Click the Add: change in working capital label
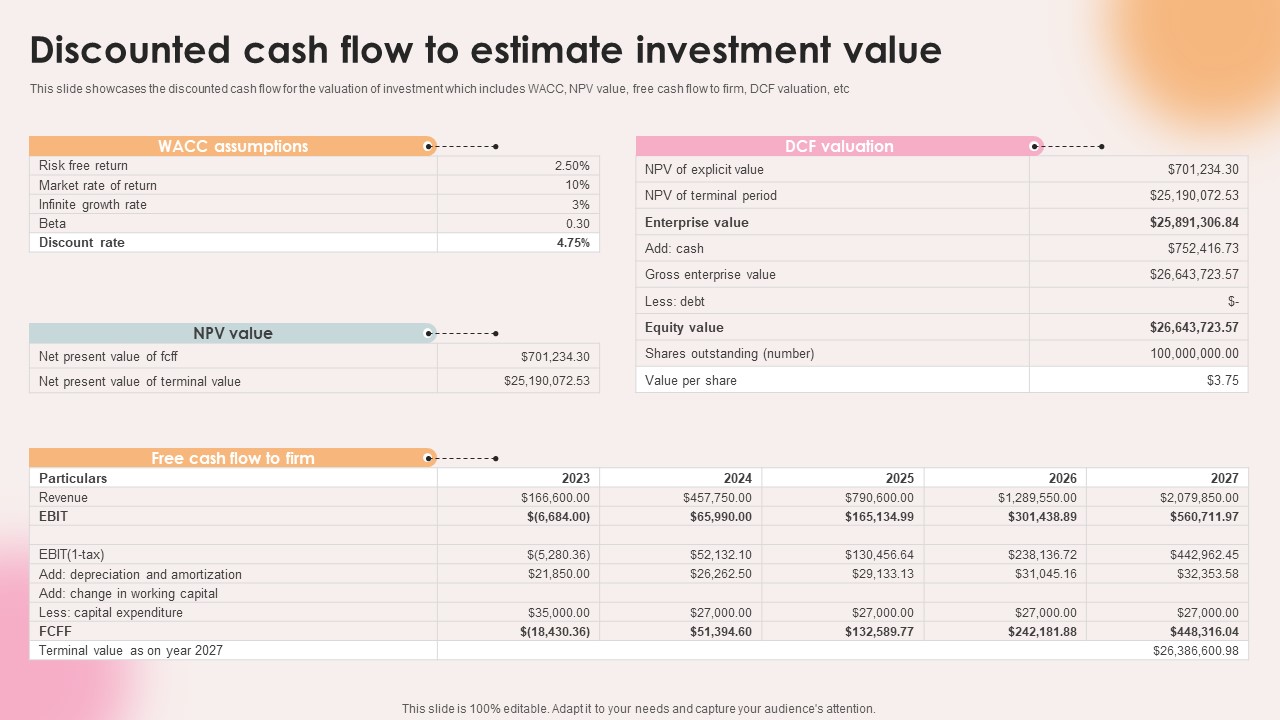Image resolution: width=1280 pixels, height=720 pixels. coord(128,593)
